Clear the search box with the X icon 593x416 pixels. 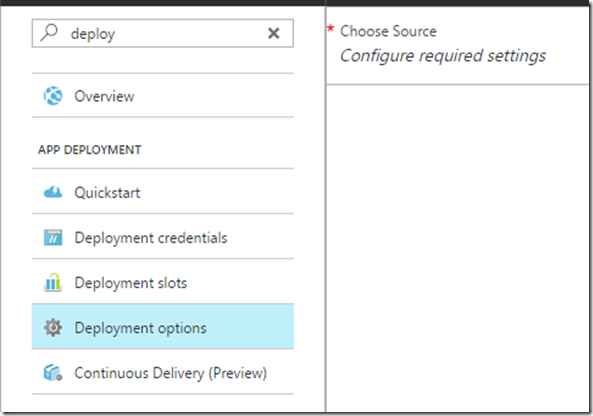273,33
